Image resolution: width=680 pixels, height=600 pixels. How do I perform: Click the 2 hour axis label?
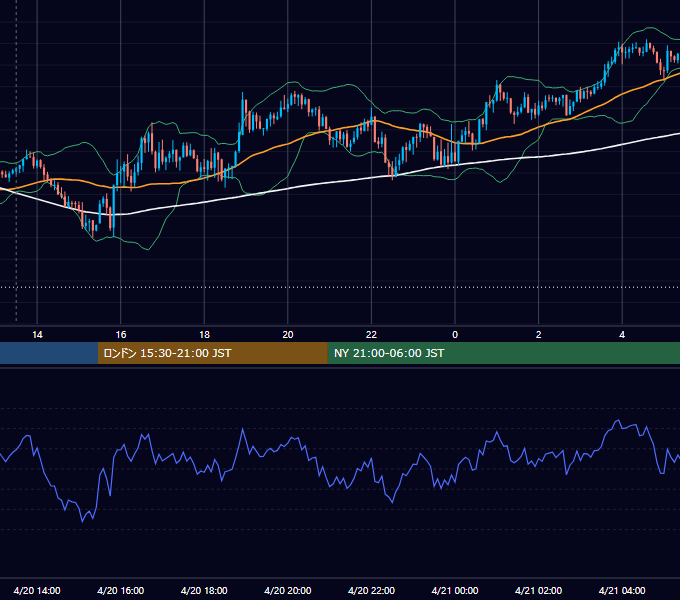click(x=539, y=335)
